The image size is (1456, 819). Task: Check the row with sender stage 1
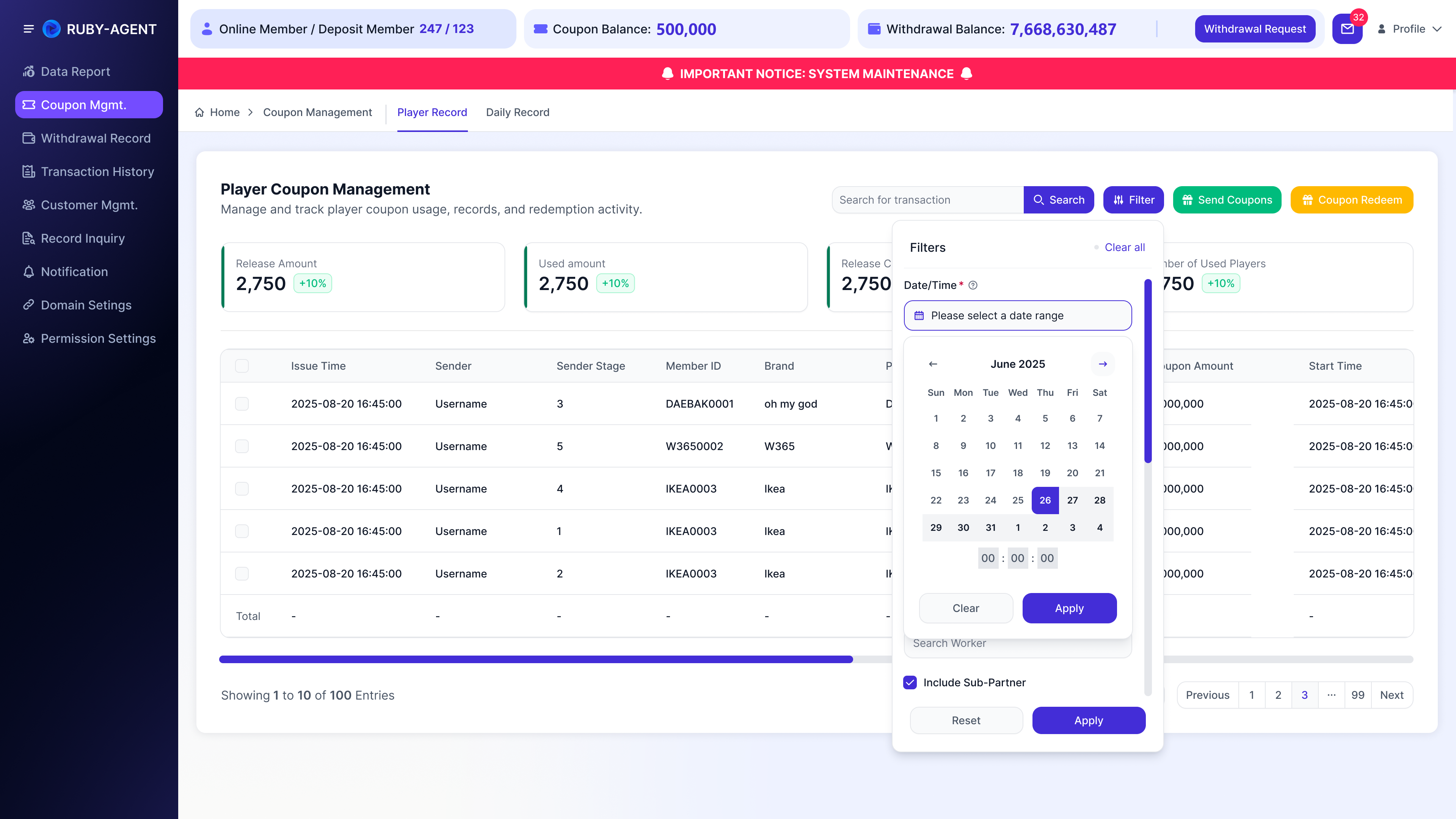(x=242, y=531)
